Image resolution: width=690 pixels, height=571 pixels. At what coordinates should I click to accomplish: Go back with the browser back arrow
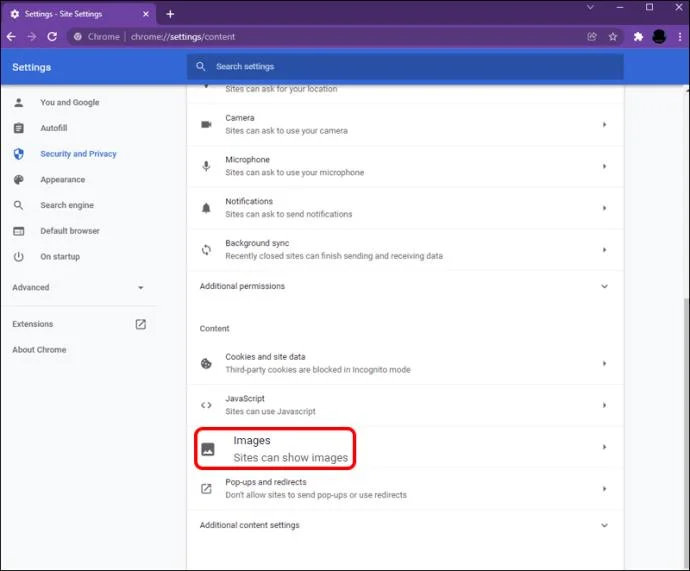pyautogui.click(x=11, y=37)
